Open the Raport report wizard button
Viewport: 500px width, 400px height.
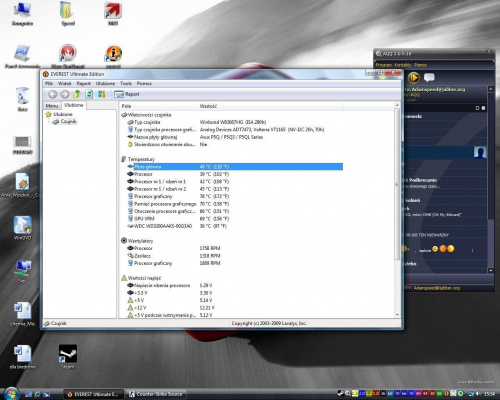(x=127, y=94)
